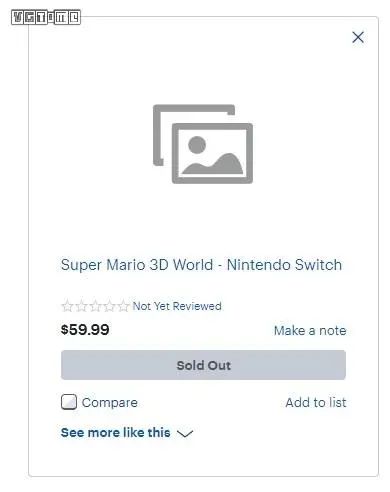Click the Nintendo Switch part of the title
The height and width of the screenshot is (492, 390).
284,265
